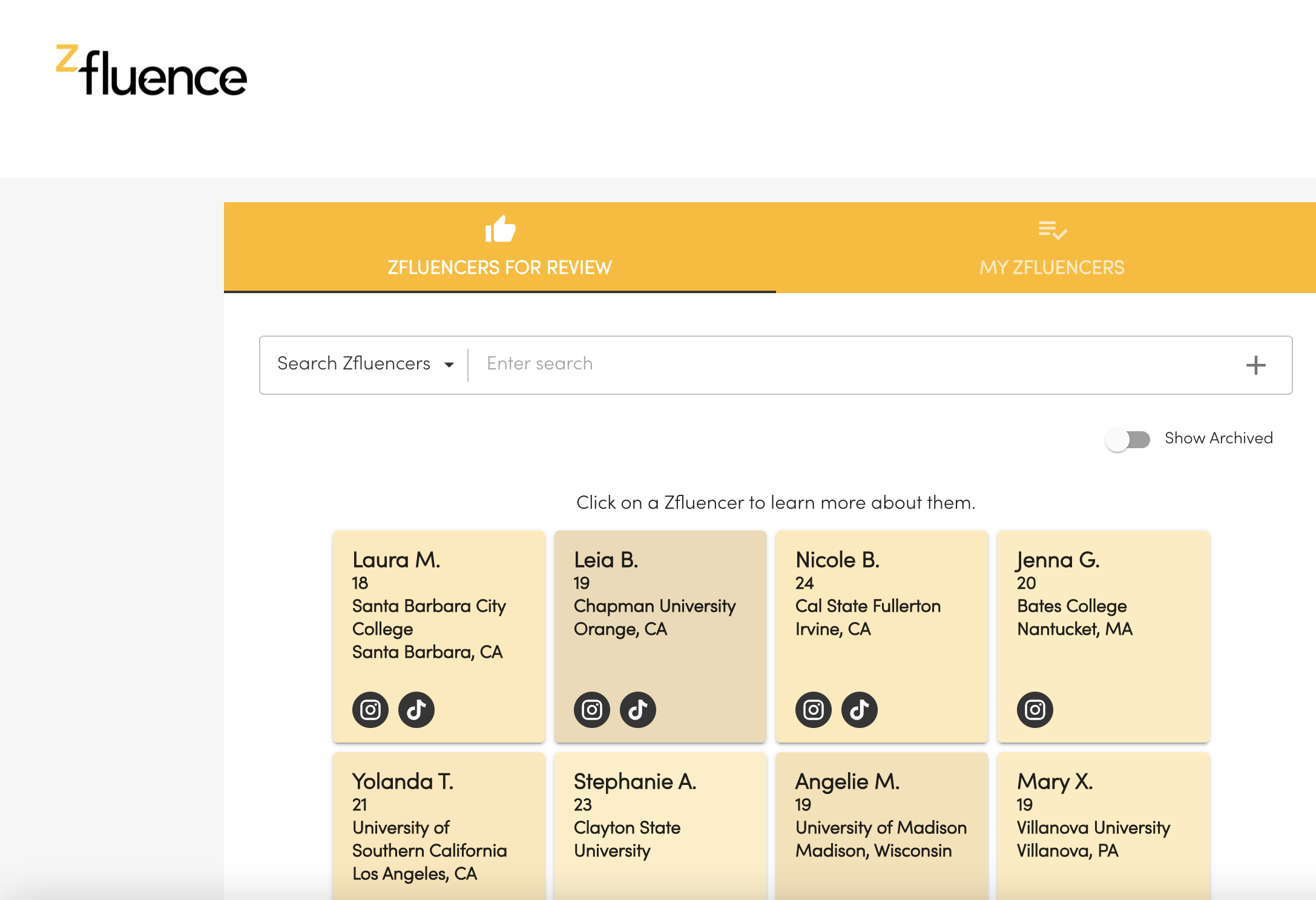Click the Show Archived label
Screen dimensions: 1316x900
click(1219, 438)
